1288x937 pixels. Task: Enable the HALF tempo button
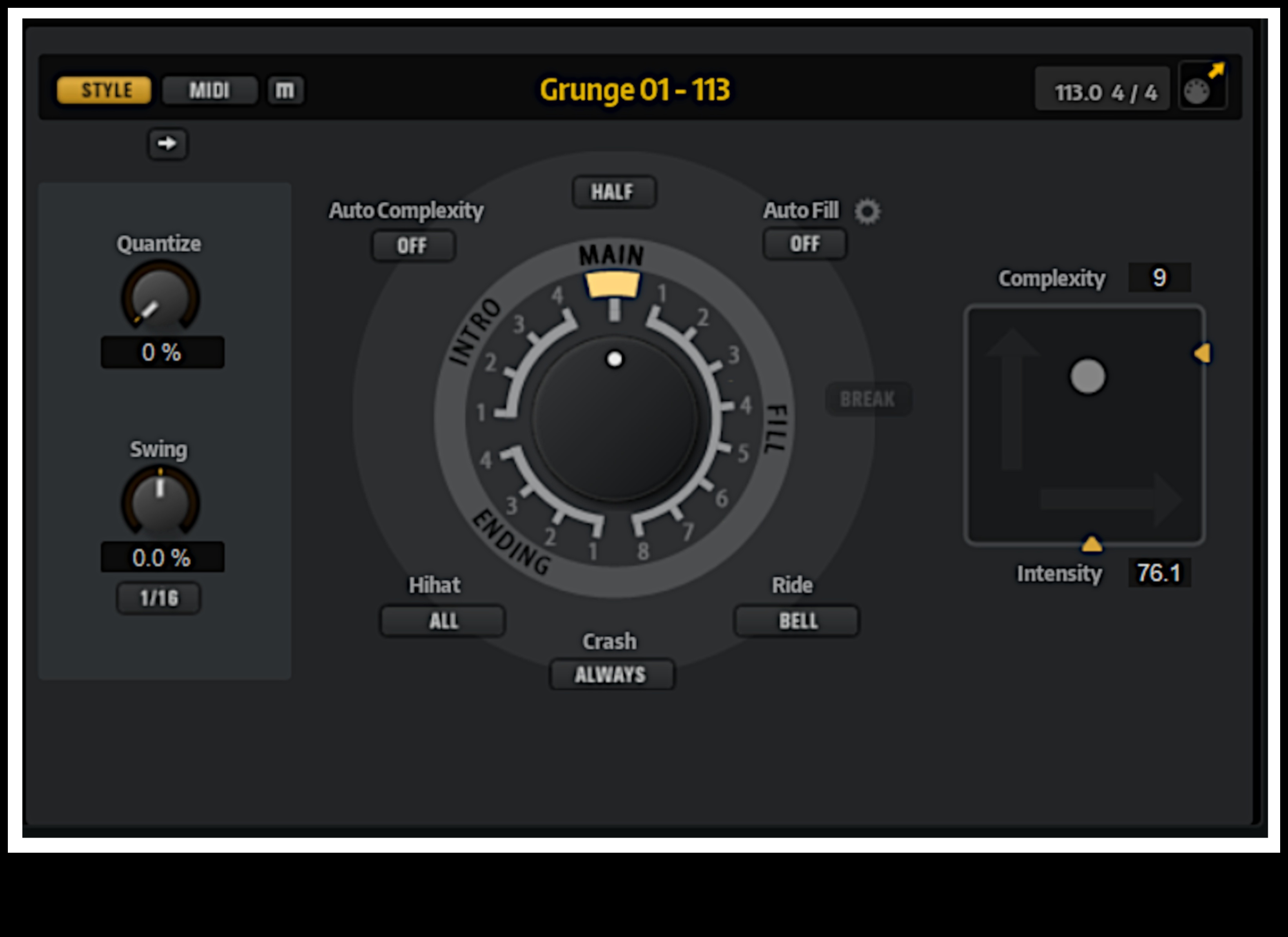click(613, 192)
